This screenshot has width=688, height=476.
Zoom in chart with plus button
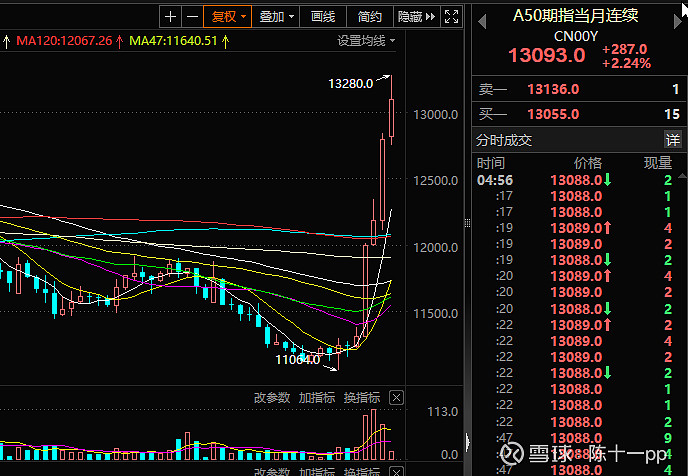pyautogui.click(x=170, y=16)
